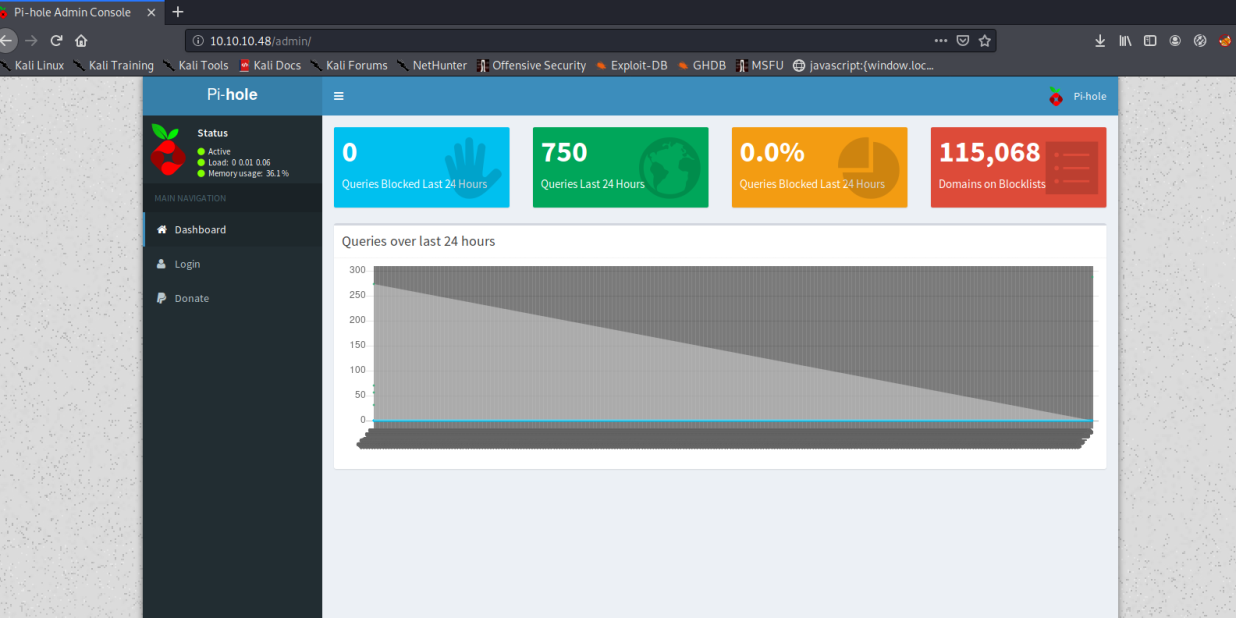Click the list icon on the Domains on Blocklists tile
This screenshot has width=1236, height=618.
[1071, 167]
